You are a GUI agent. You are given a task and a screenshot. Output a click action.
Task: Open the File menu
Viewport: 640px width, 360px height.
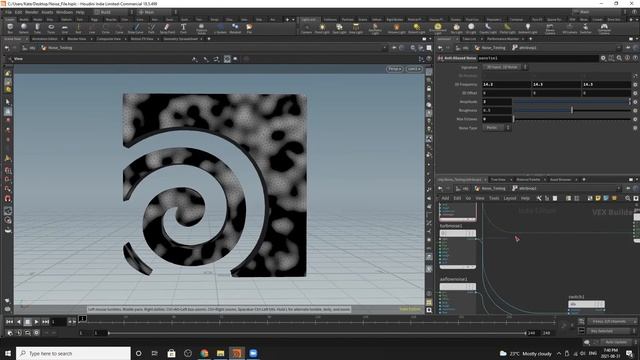pyautogui.click(x=9, y=12)
